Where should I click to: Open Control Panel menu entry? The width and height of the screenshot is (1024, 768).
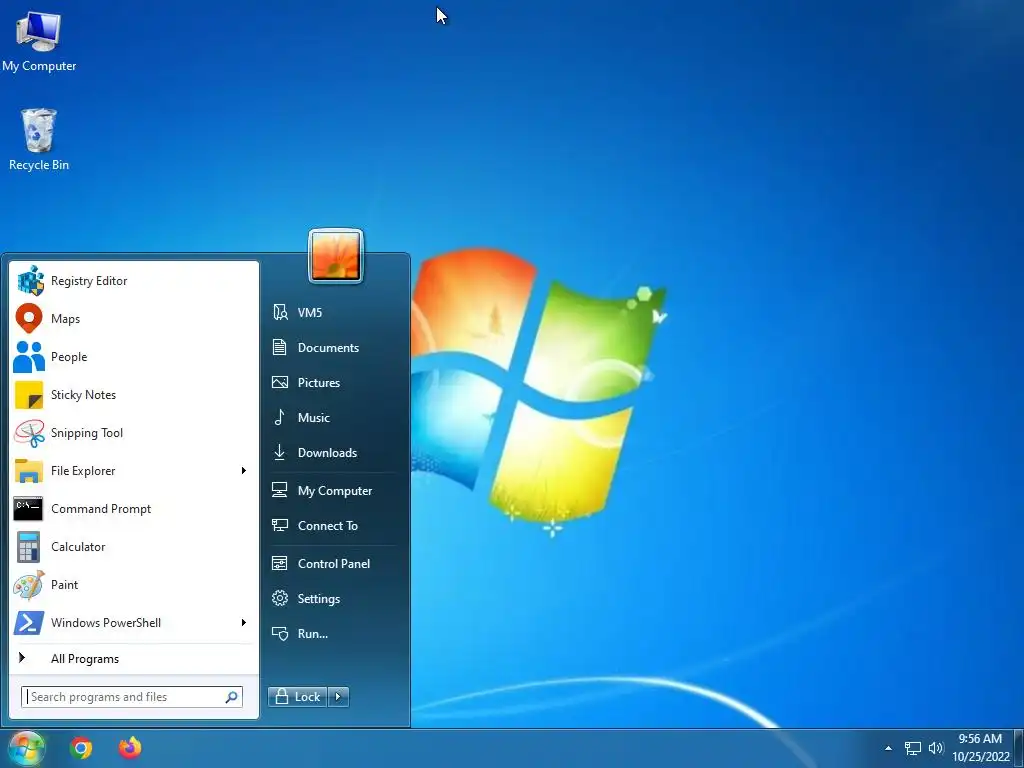tap(336, 563)
